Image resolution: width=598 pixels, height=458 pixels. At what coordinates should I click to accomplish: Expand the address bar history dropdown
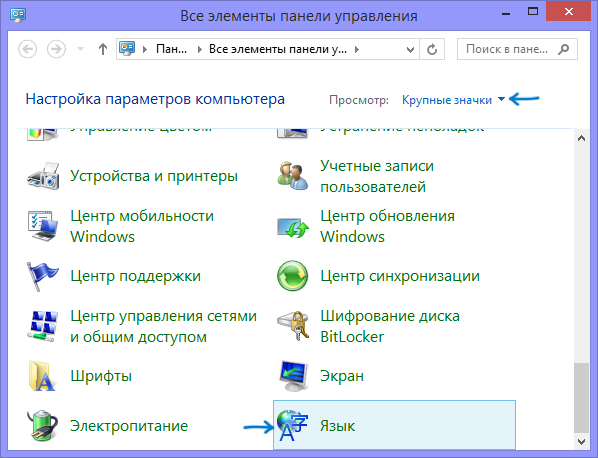[410, 49]
